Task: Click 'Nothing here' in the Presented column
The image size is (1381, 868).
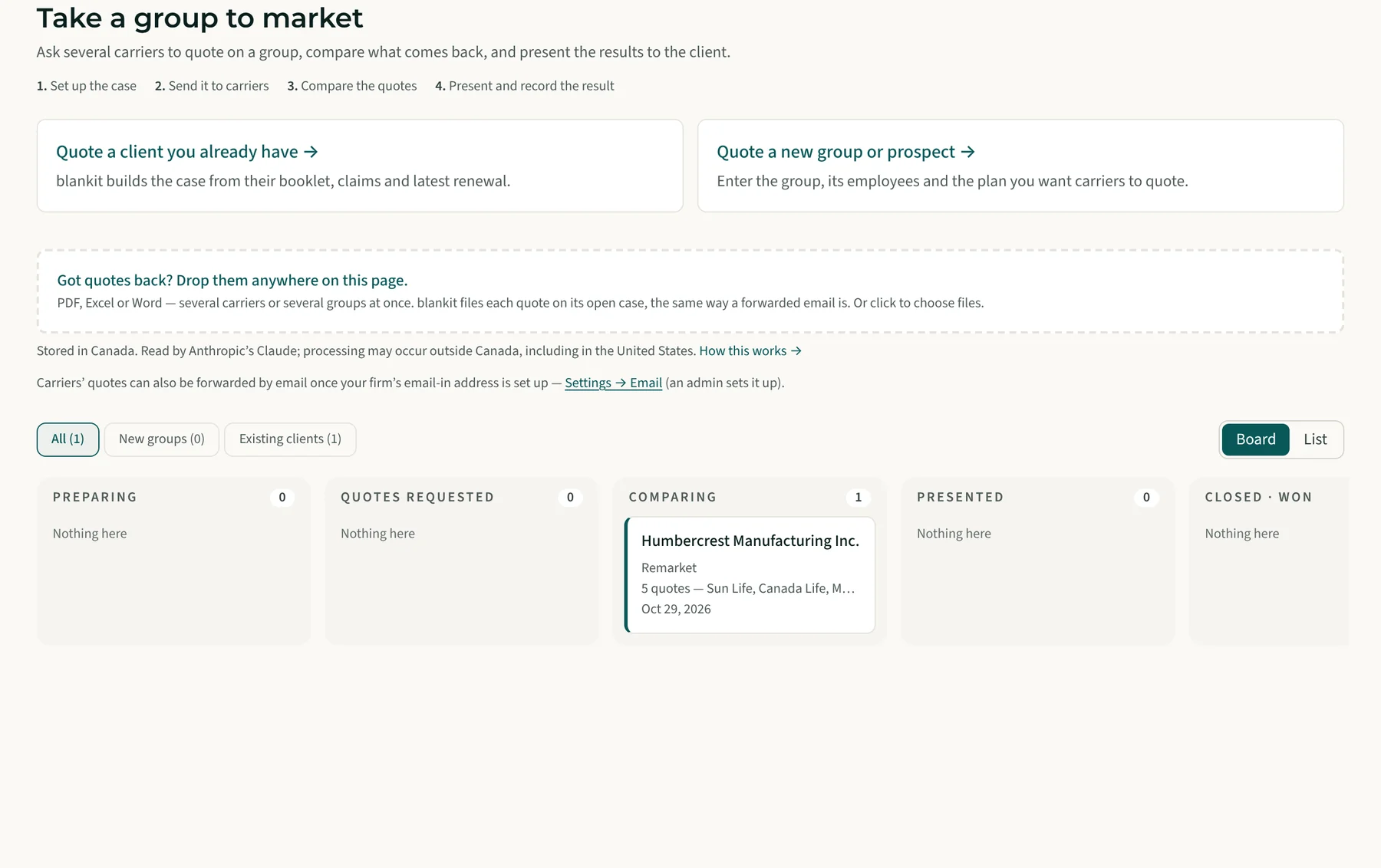Action: point(954,534)
